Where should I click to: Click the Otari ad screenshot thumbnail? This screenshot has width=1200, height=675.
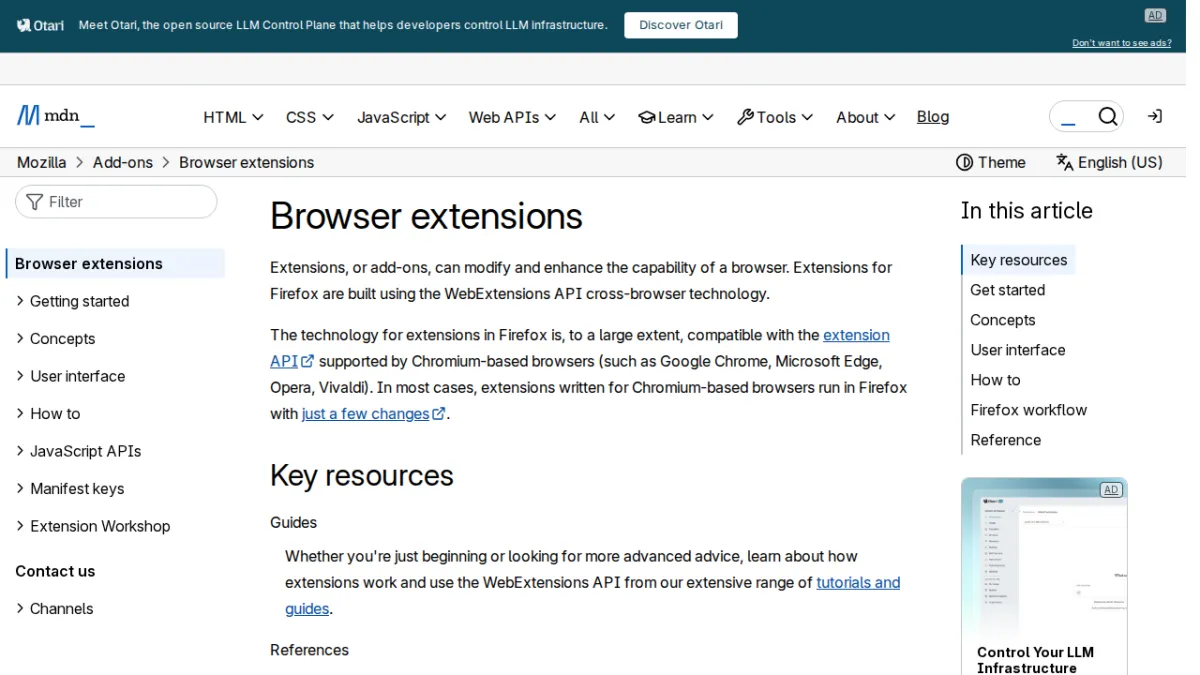click(x=1044, y=560)
